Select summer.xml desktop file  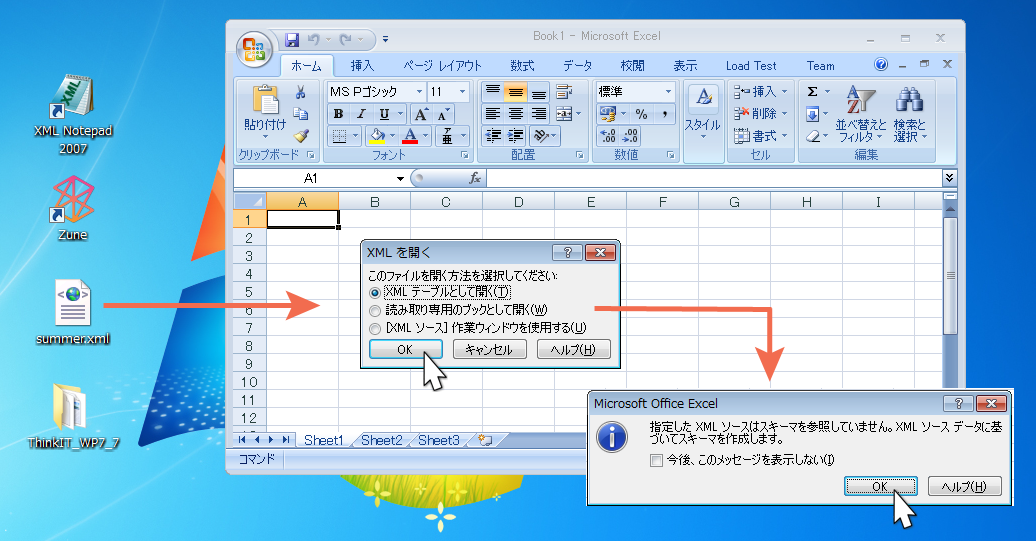[73, 312]
